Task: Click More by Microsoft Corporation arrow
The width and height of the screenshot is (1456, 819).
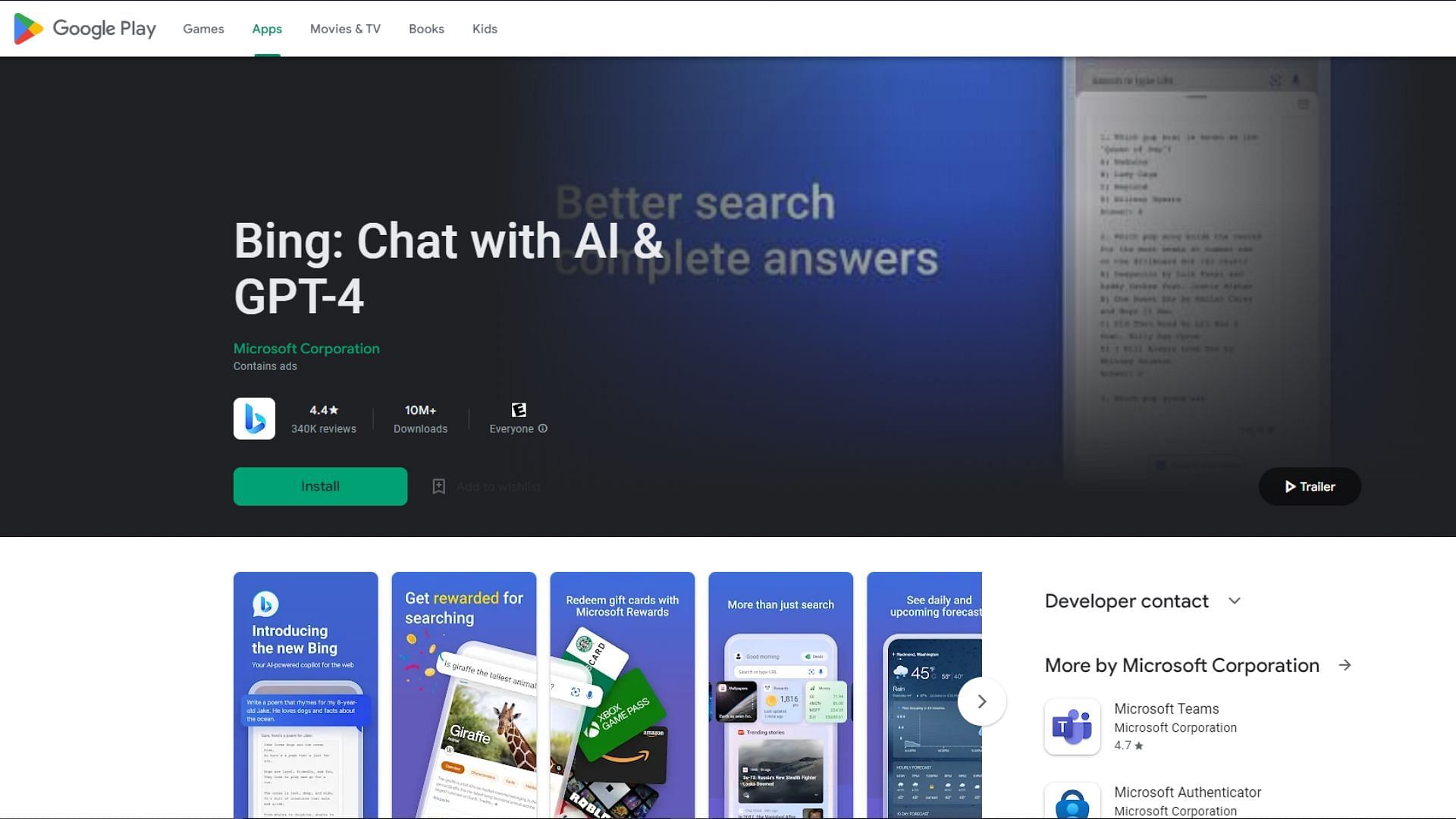Action: [1345, 665]
